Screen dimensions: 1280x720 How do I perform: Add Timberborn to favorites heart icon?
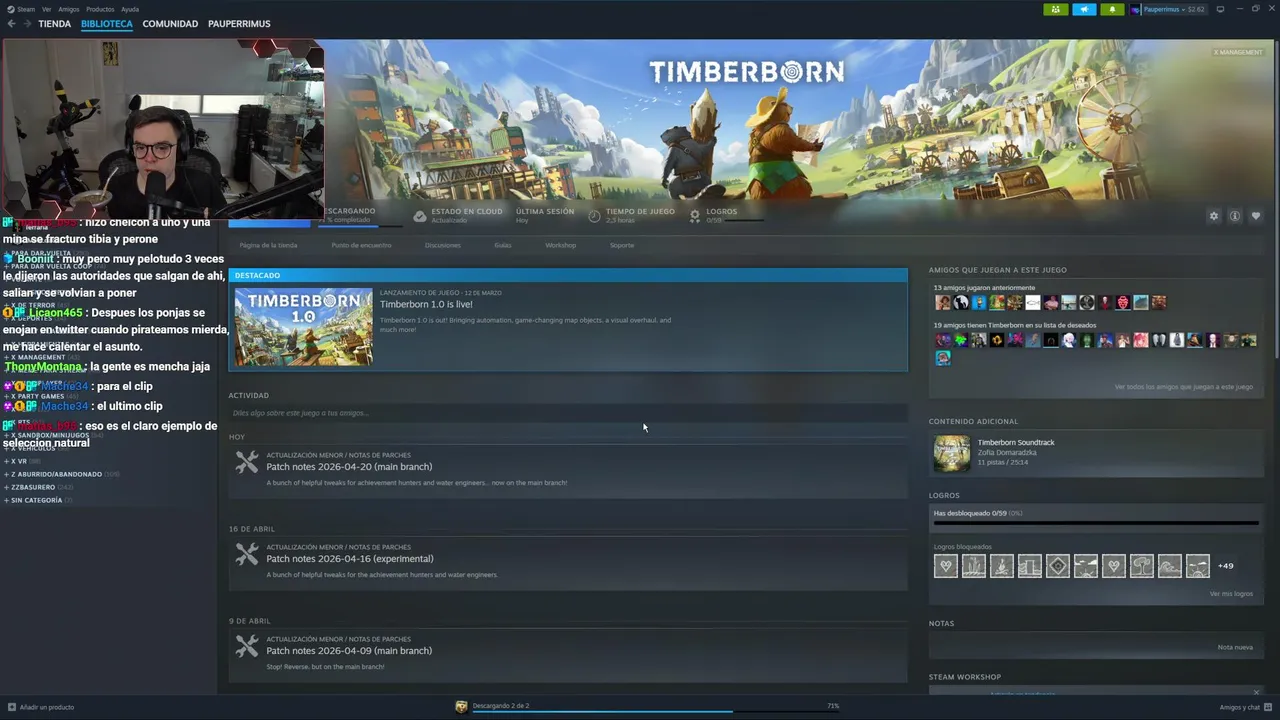(x=1256, y=216)
